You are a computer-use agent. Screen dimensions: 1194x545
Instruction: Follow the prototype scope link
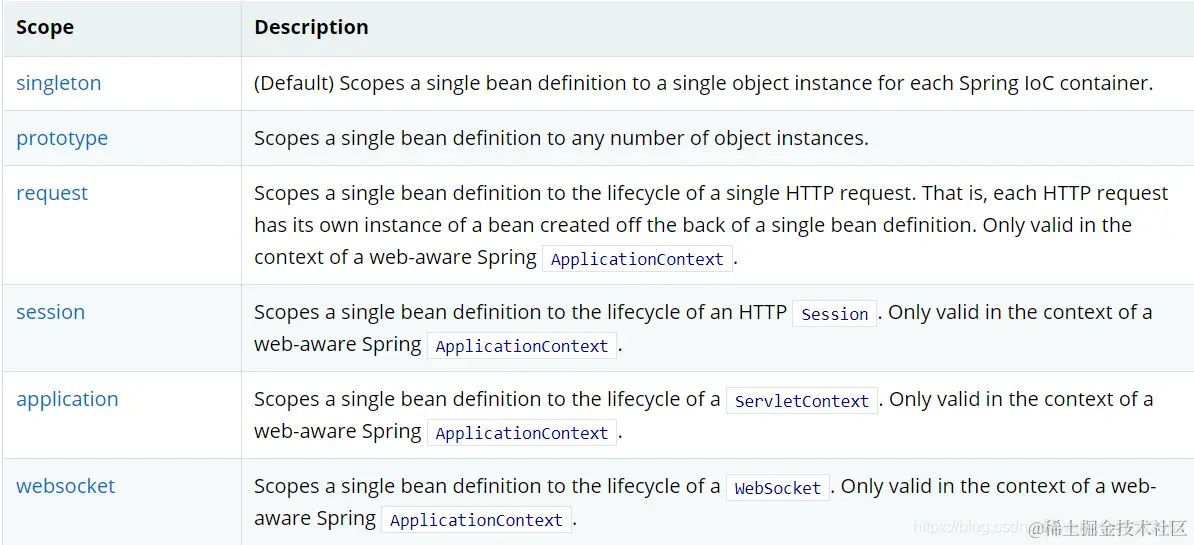click(x=62, y=139)
